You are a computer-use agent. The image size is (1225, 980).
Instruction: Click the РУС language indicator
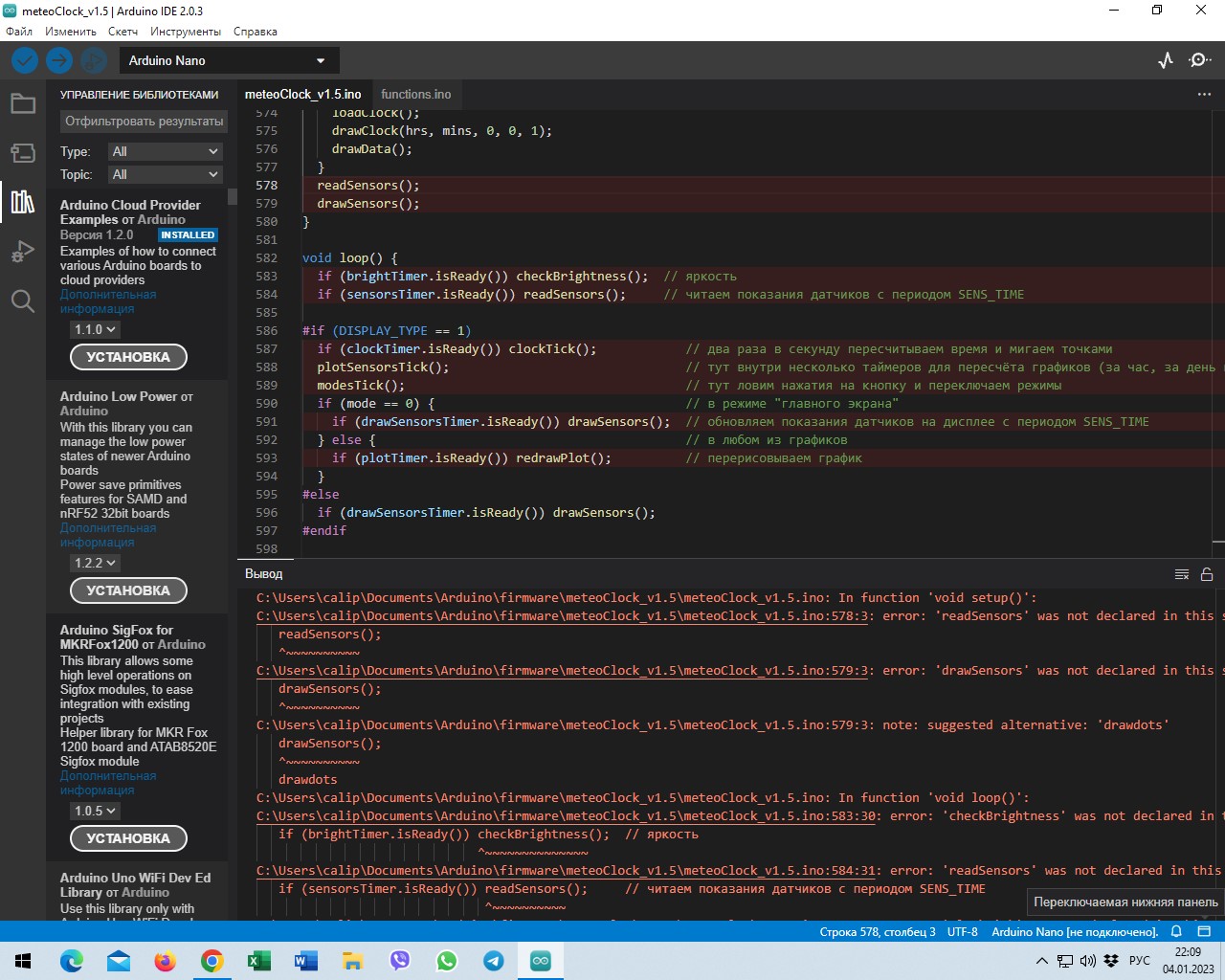[x=1140, y=961]
